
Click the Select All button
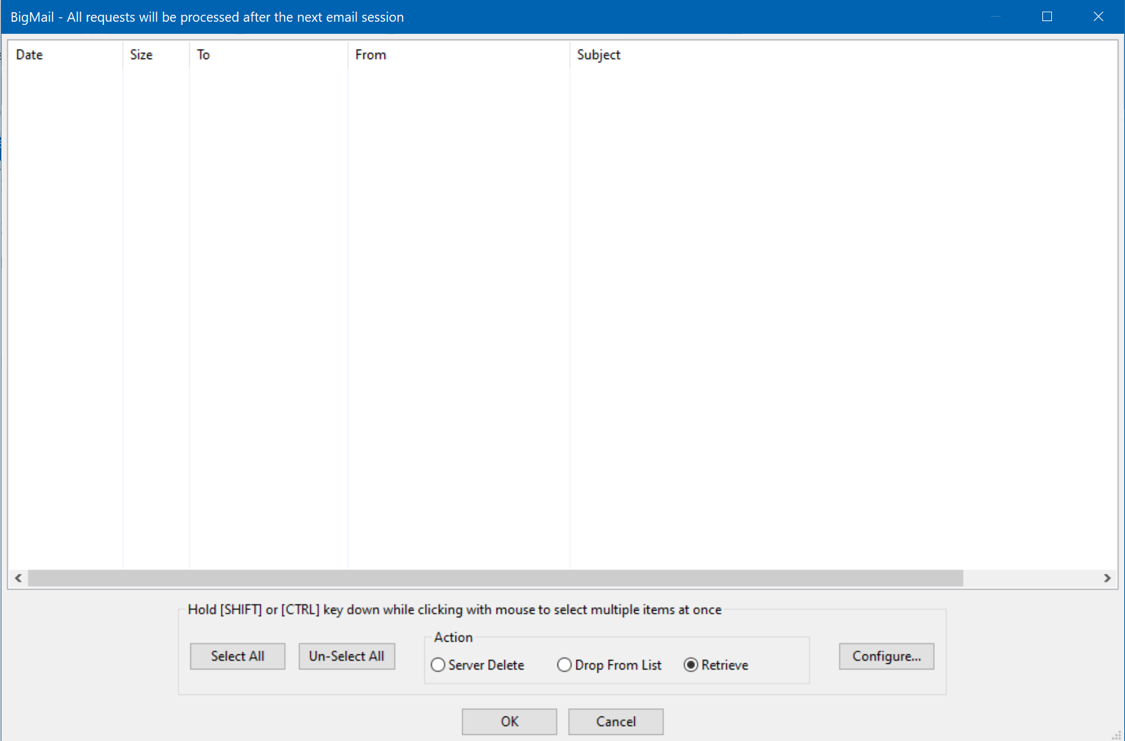coord(237,656)
